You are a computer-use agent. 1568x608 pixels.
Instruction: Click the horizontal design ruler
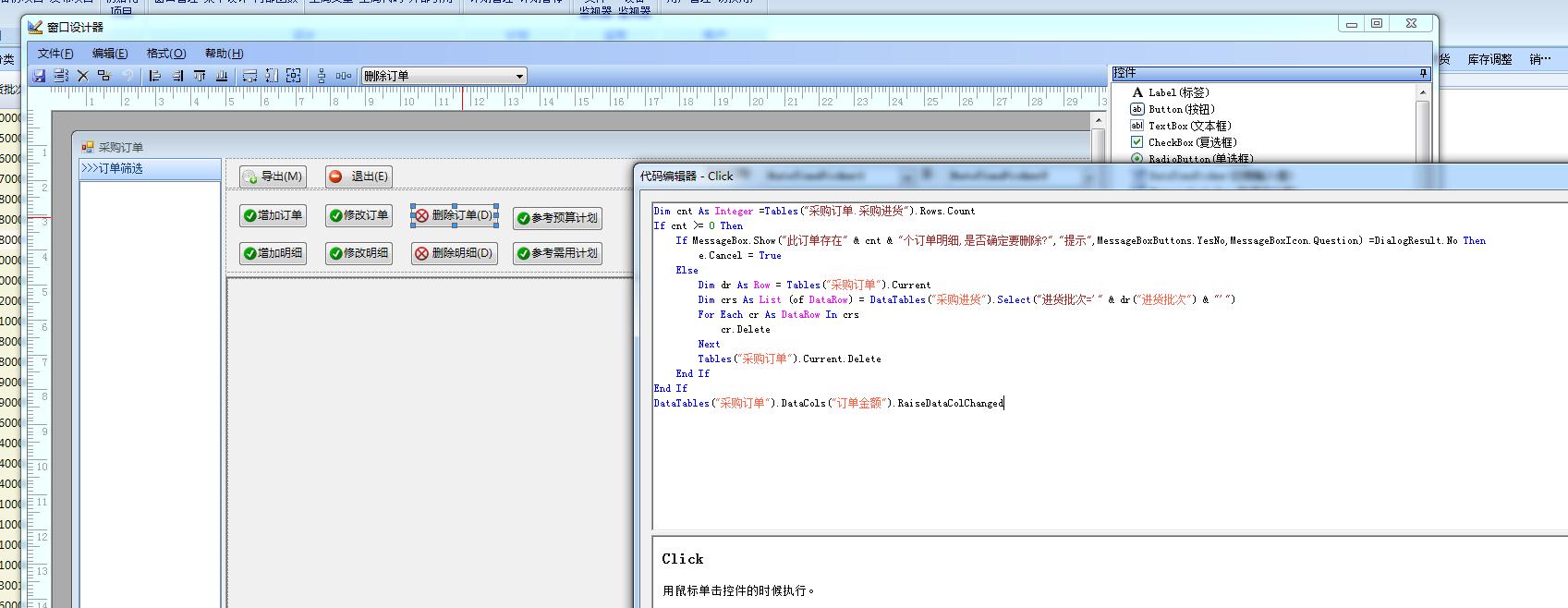(x=577, y=98)
